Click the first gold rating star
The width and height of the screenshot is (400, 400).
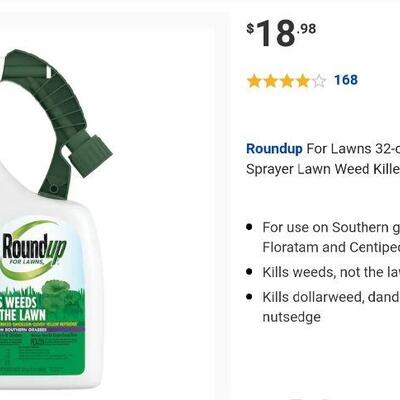(254, 81)
